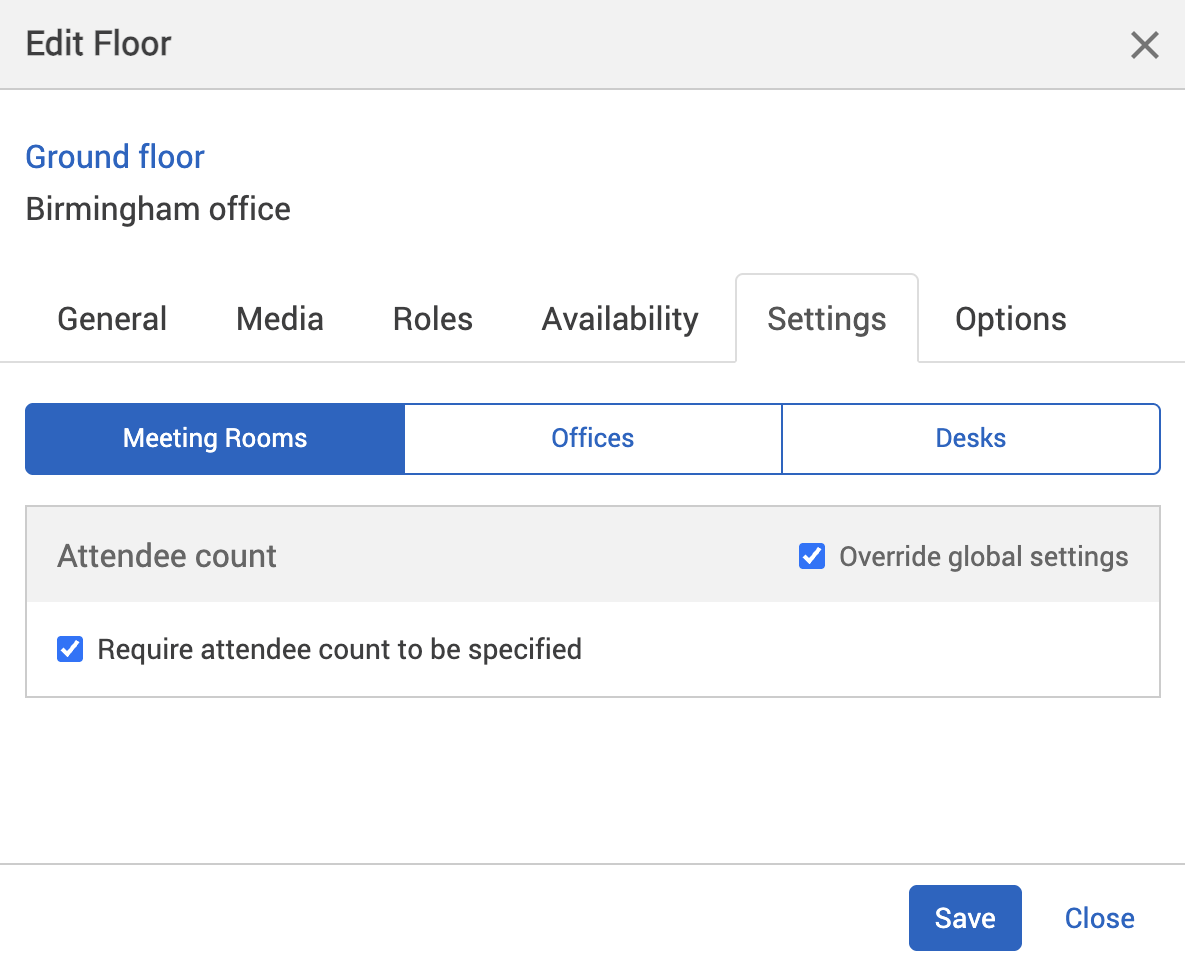Toggle the Override global settings checkbox
The width and height of the screenshot is (1185, 967).
(x=811, y=556)
